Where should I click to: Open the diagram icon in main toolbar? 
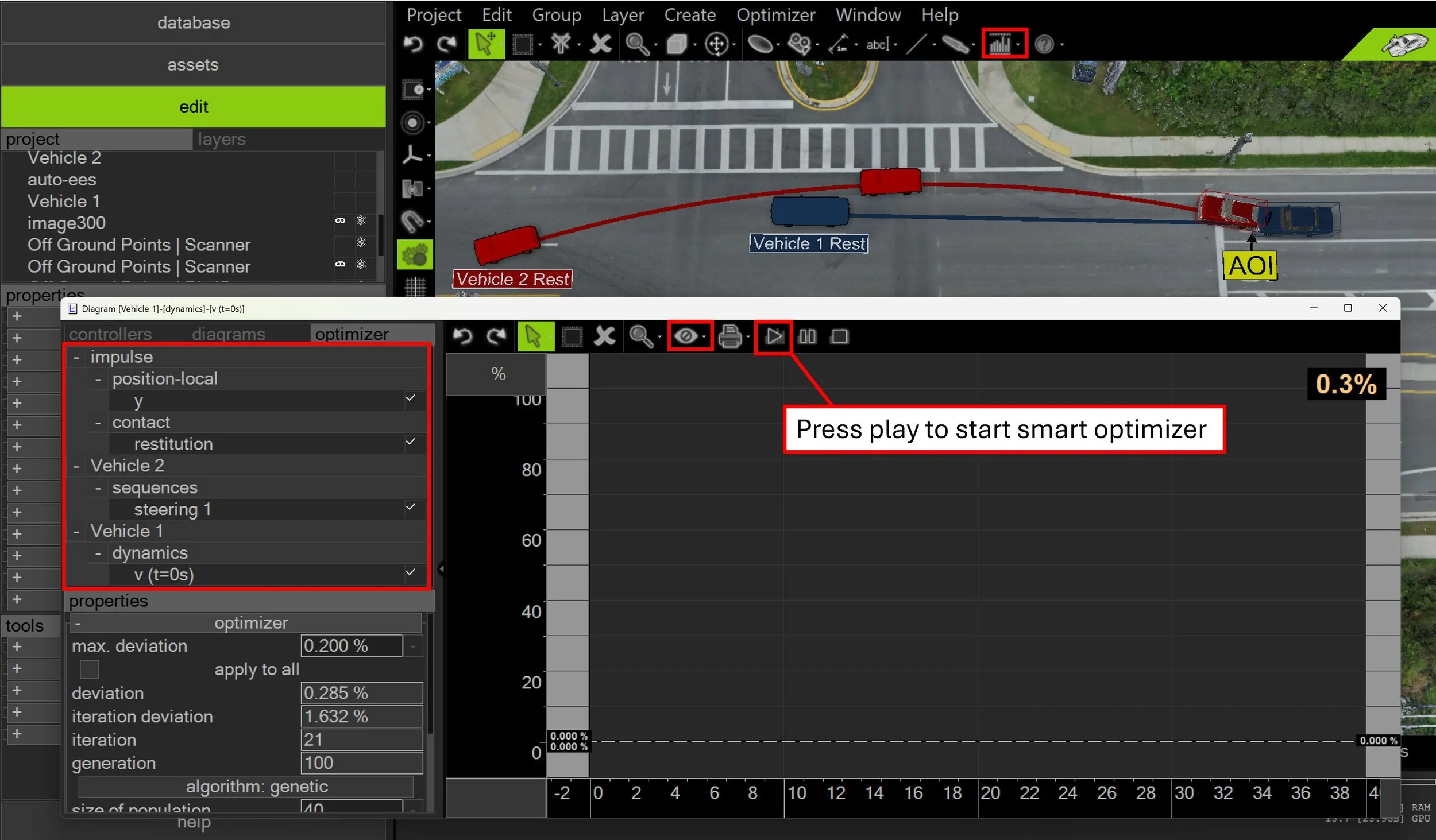[x=1000, y=44]
